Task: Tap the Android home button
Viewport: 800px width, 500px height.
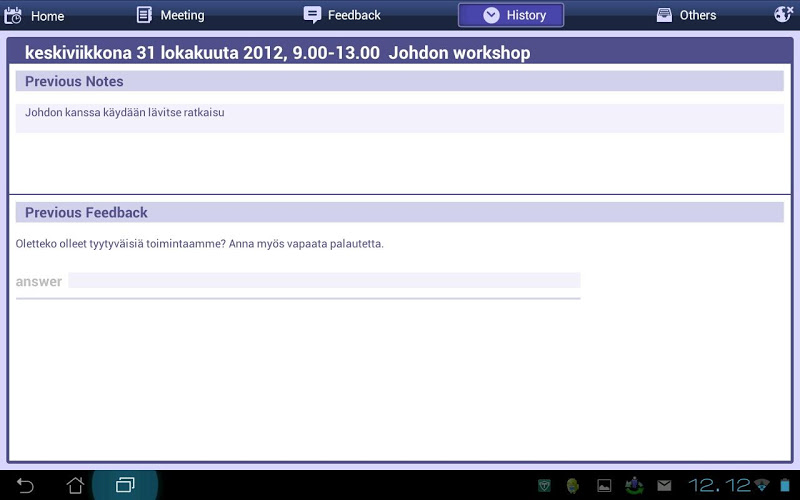Action: click(76, 485)
